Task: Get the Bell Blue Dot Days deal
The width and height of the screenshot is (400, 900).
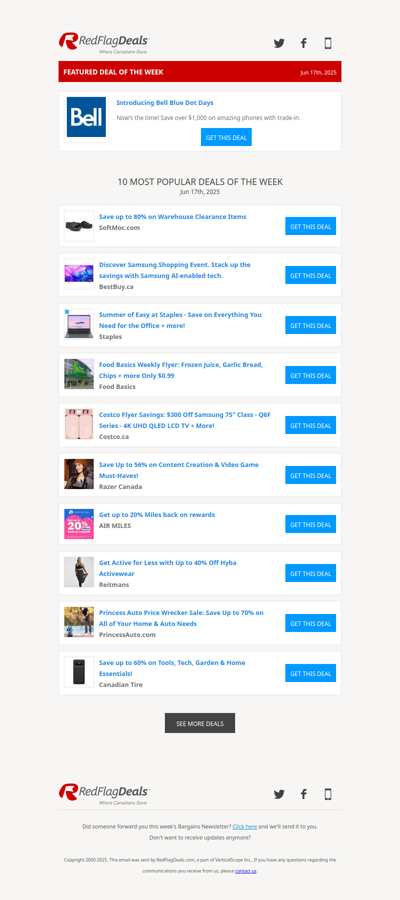Action: pos(226,138)
